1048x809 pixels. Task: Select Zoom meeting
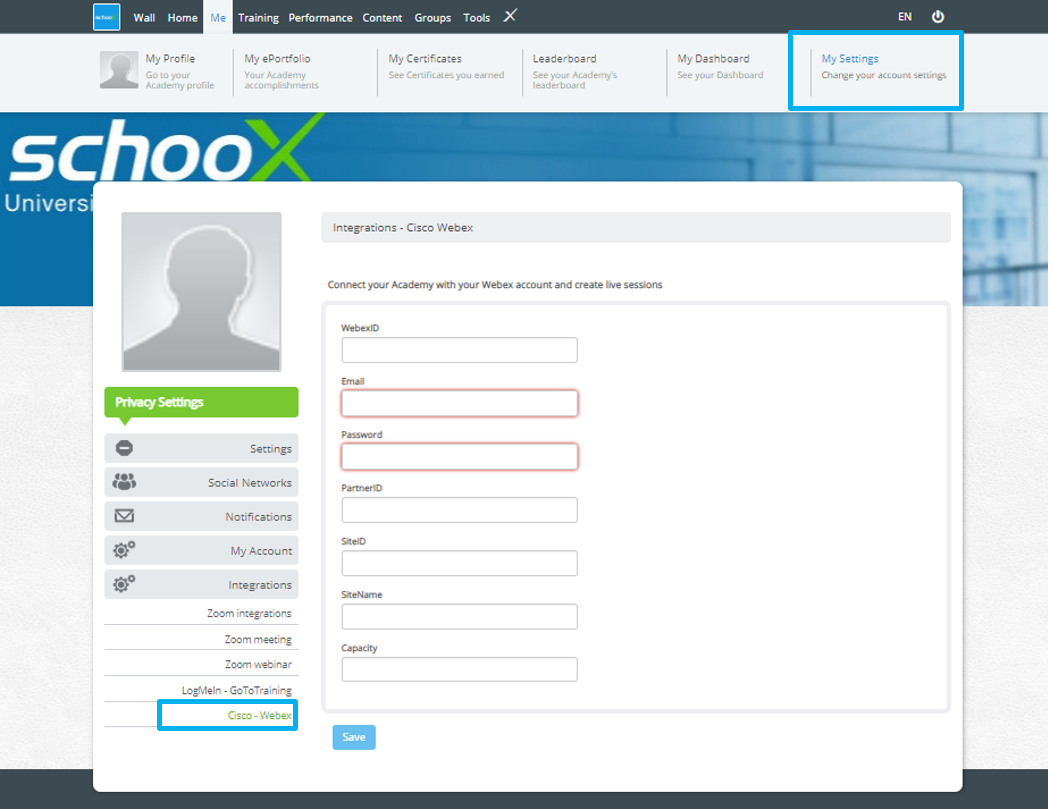click(258, 639)
